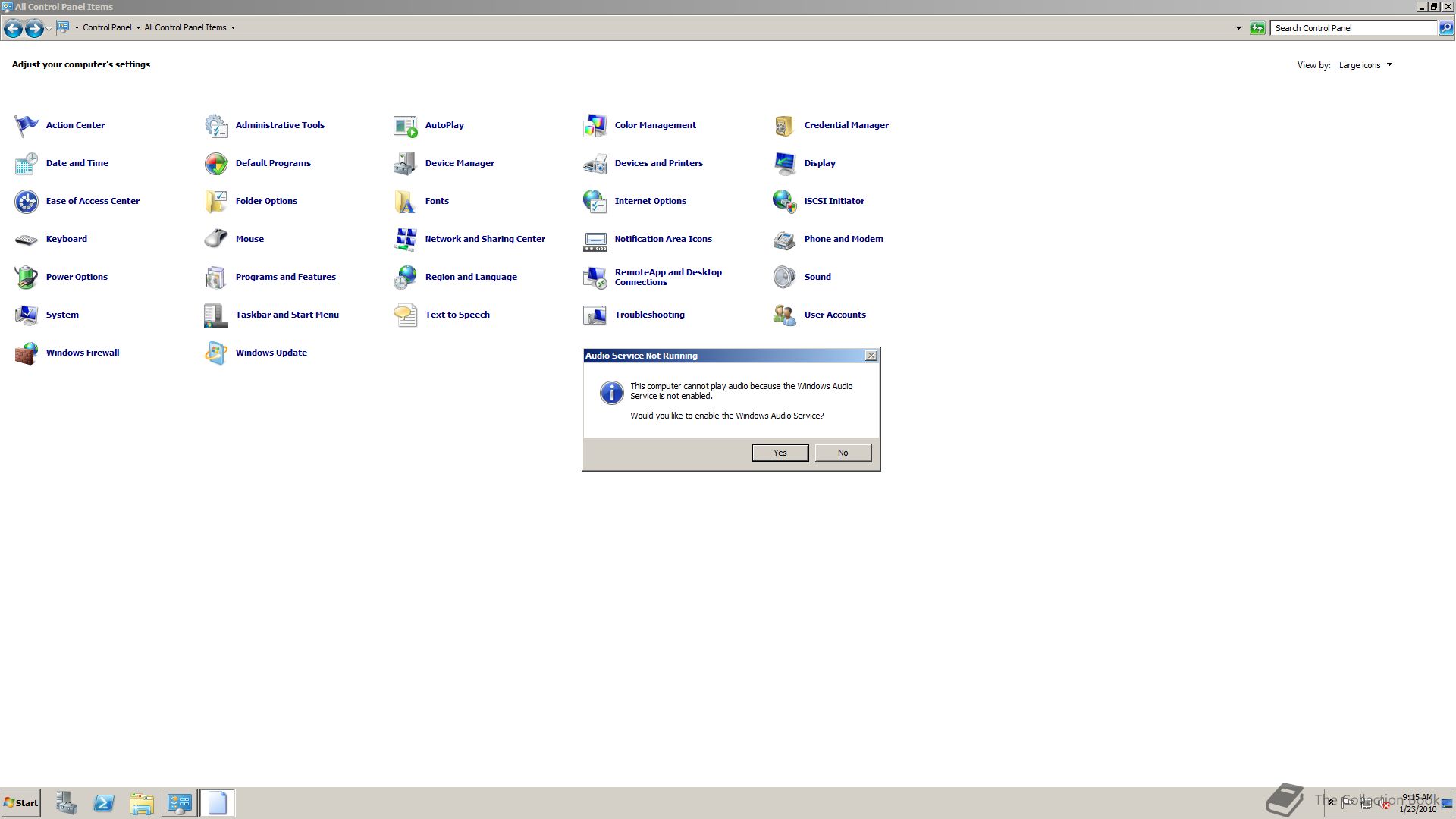
Task: Click the System link text
Action: click(62, 315)
